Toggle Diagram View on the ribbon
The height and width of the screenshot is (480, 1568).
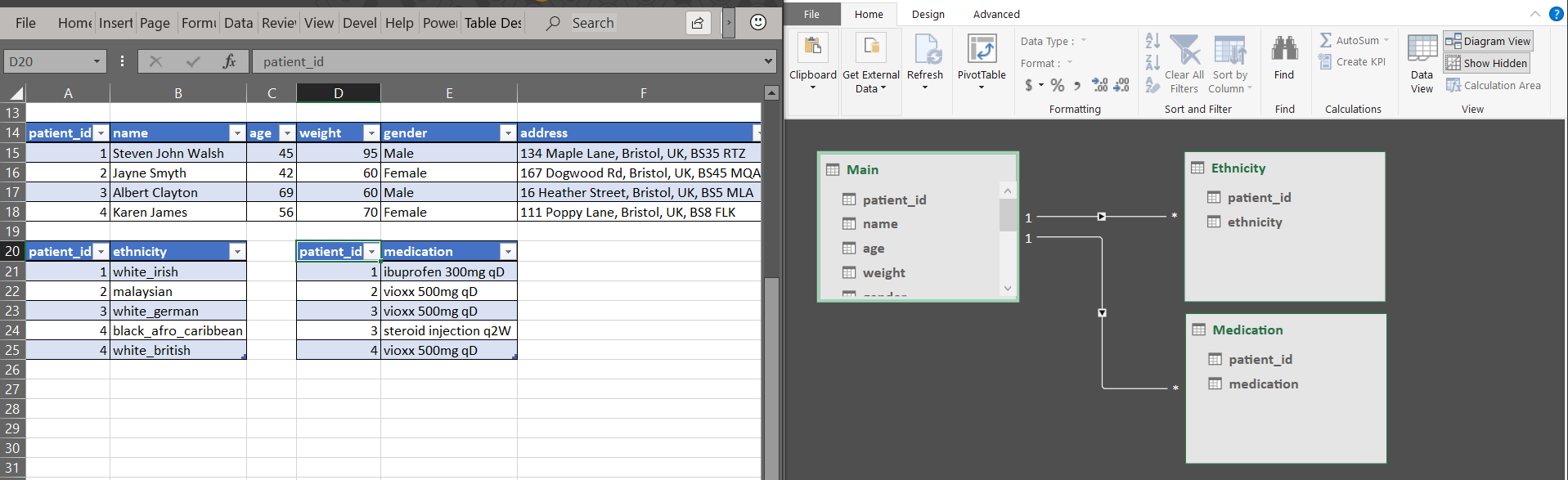(1488, 41)
